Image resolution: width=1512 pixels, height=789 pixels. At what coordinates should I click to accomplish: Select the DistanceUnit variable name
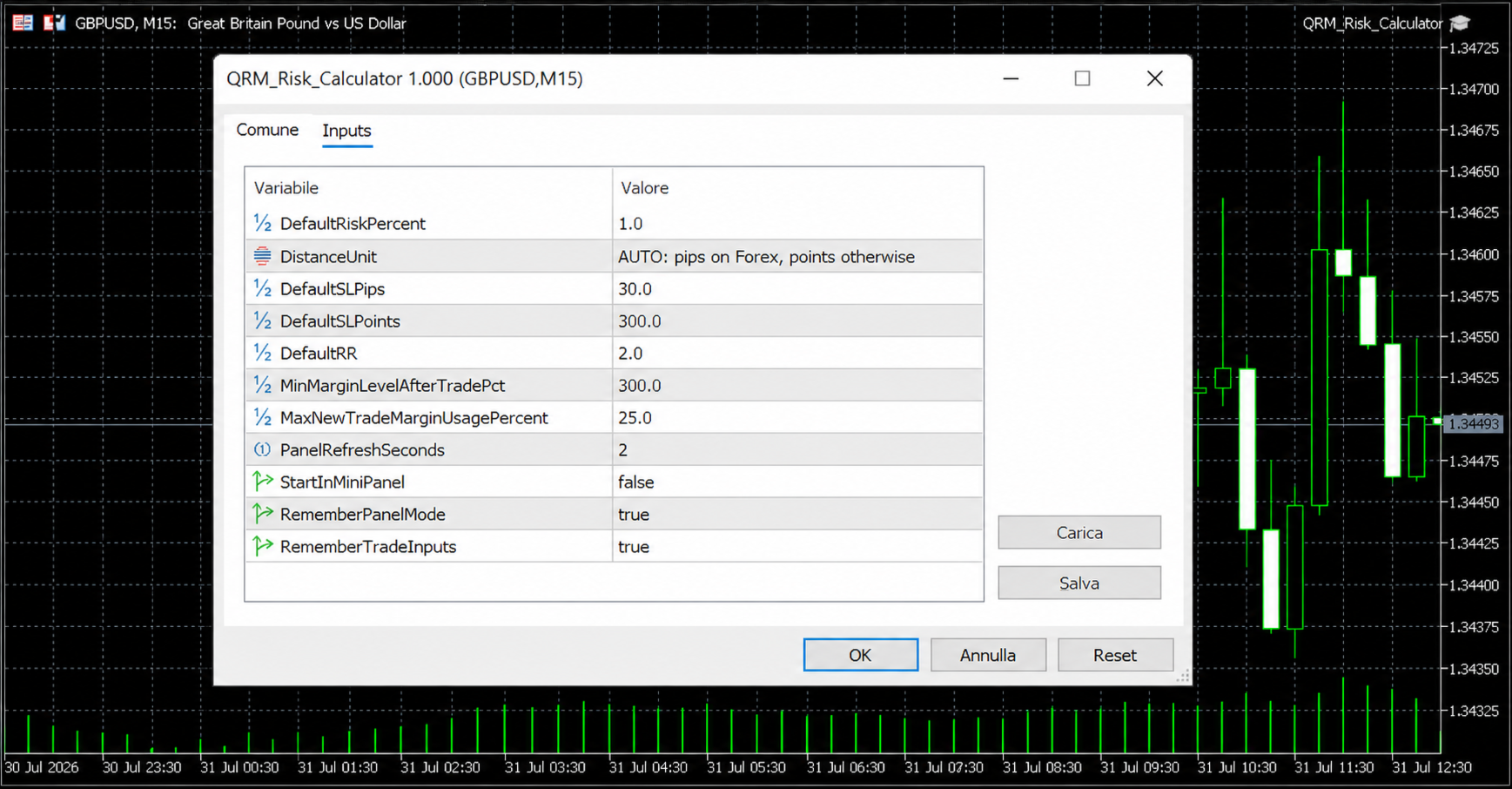pyautogui.click(x=328, y=257)
